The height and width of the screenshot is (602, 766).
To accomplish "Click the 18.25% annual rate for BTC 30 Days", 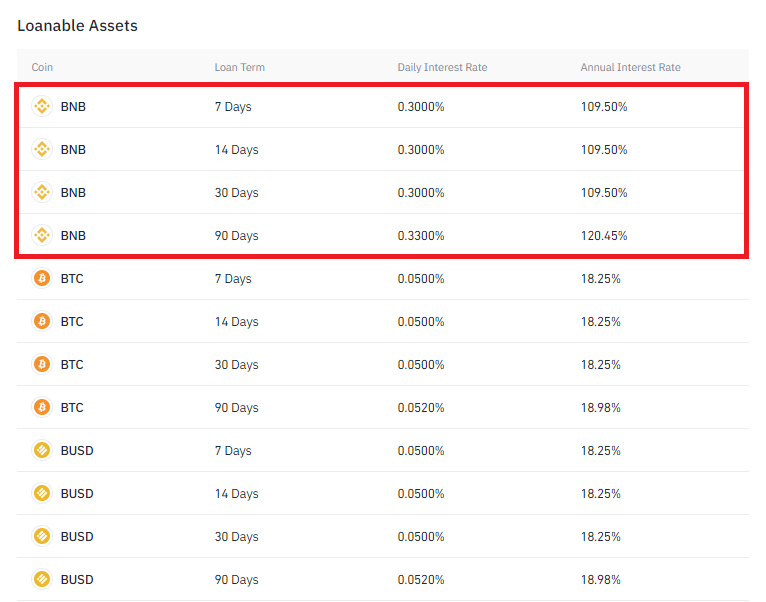I will click(600, 365).
